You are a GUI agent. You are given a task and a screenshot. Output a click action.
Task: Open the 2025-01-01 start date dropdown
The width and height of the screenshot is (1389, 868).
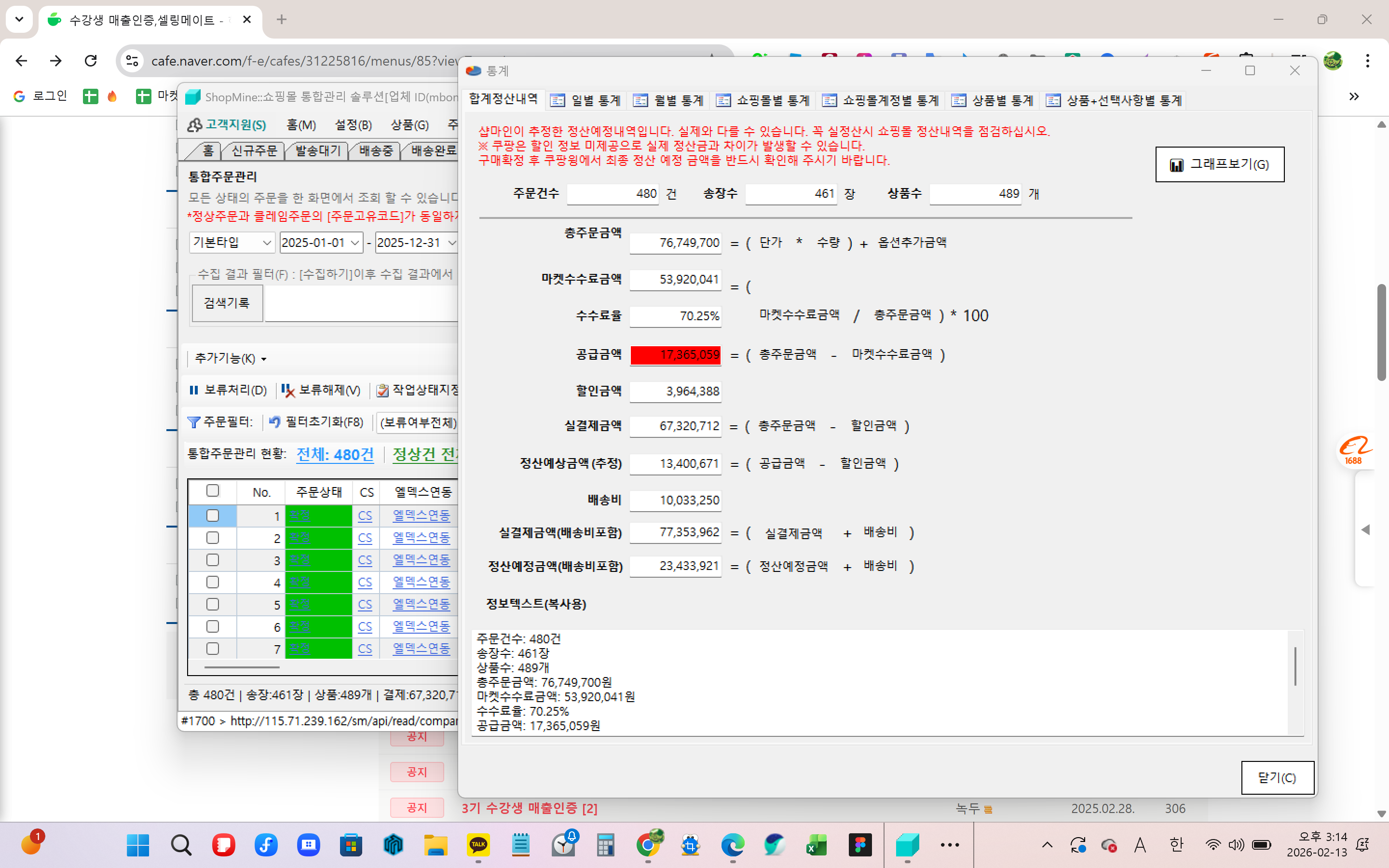[x=354, y=243]
